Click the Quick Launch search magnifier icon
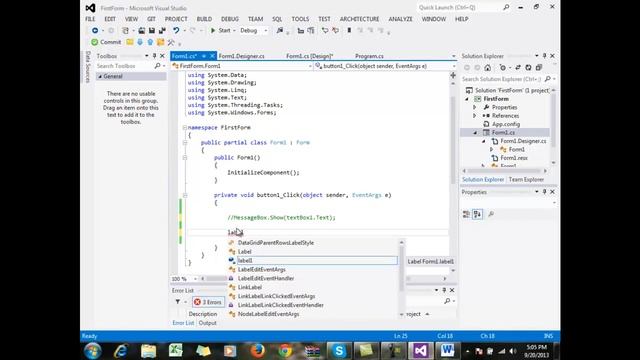 click(x=506, y=7)
